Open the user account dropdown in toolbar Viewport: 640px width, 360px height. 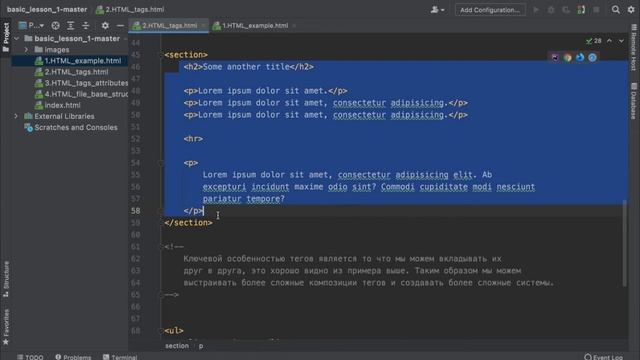point(437,10)
